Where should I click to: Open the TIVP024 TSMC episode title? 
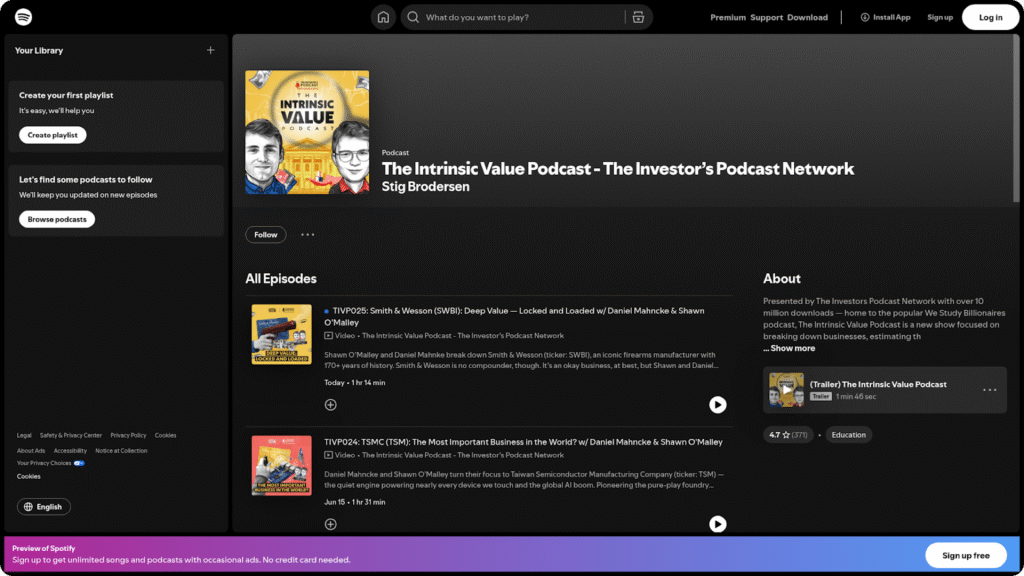[523, 442]
